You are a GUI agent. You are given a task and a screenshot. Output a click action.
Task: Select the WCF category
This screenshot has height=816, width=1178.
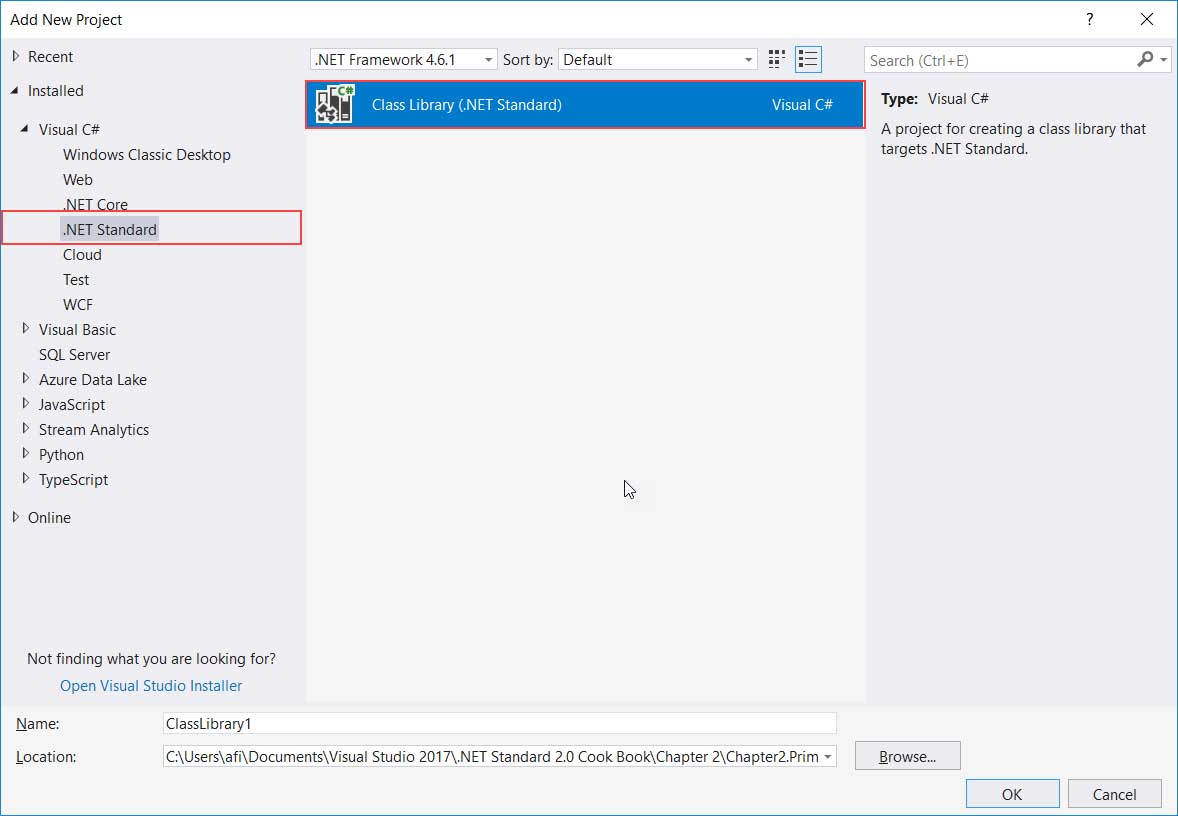coord(78,304)
